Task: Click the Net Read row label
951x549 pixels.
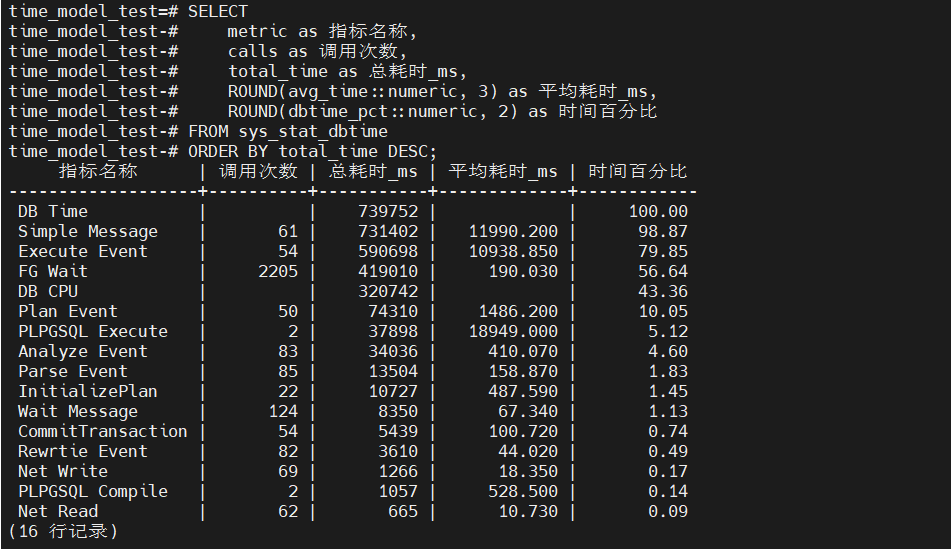Action: point(57,511)
